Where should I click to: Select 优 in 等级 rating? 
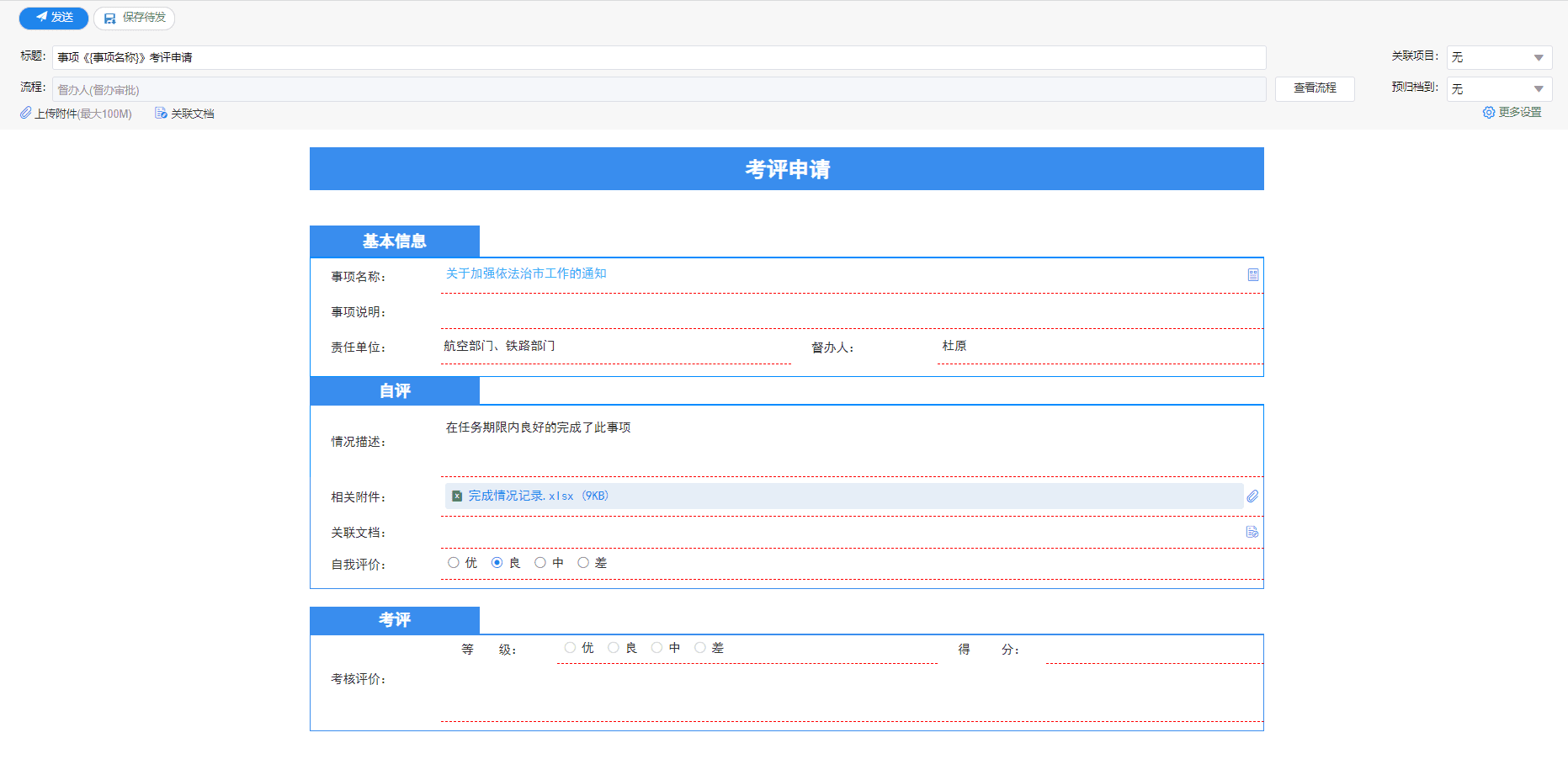[571, 648]
